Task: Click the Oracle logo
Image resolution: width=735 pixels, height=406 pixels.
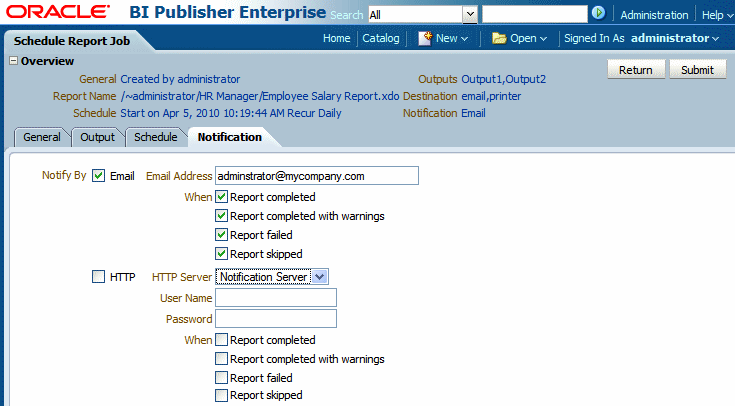Action: [x=58, y=12]
